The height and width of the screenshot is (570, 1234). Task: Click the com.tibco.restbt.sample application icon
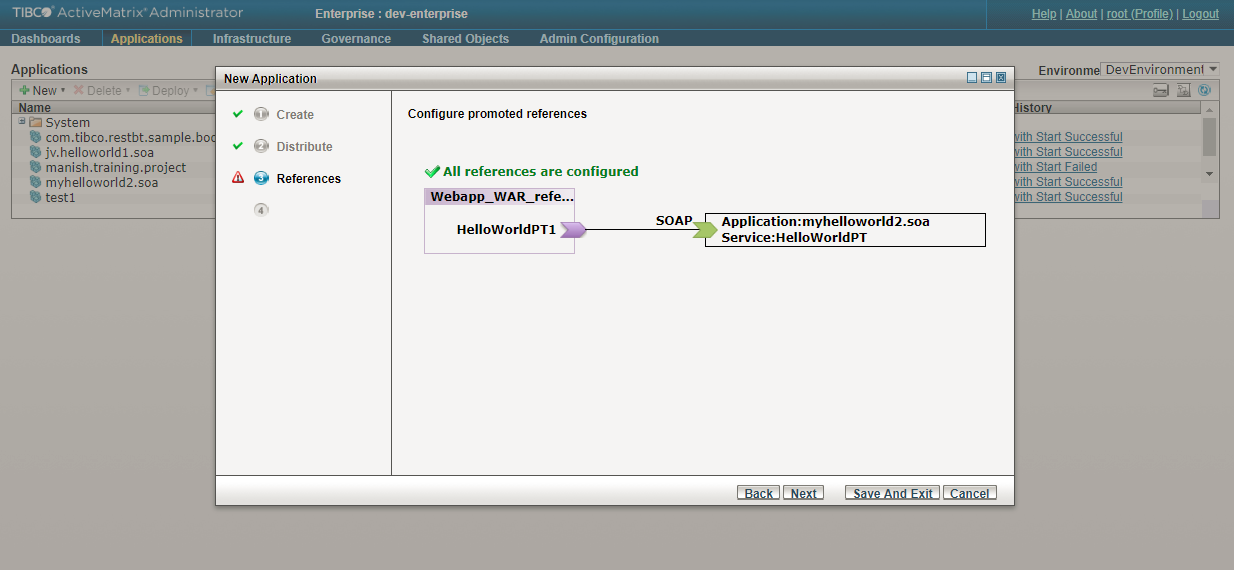[36, 137]
